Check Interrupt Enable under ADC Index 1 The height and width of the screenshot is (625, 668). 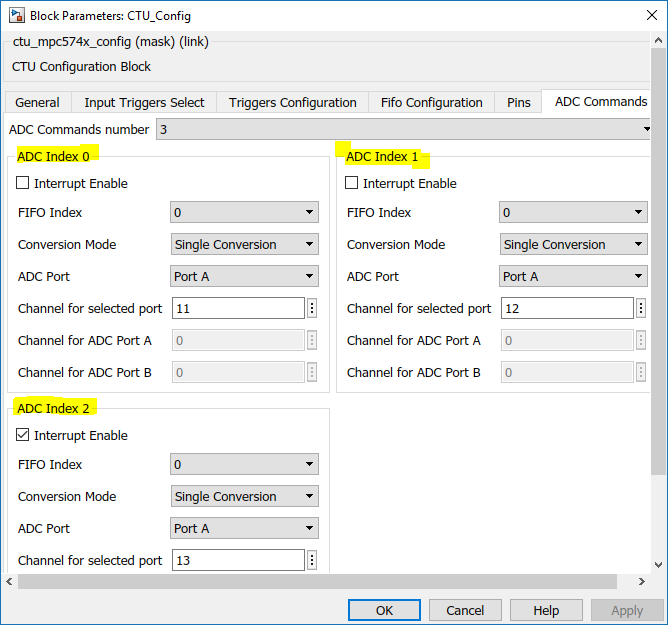click(x=352, y=184)
